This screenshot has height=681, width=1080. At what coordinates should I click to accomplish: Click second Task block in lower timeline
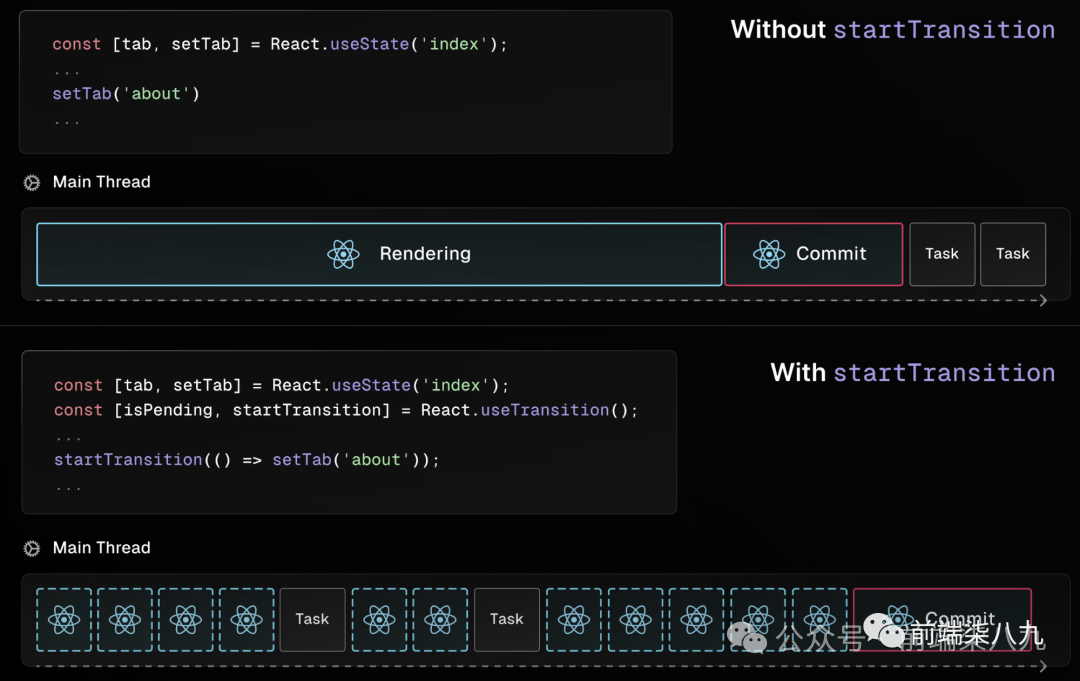[507, 620]
